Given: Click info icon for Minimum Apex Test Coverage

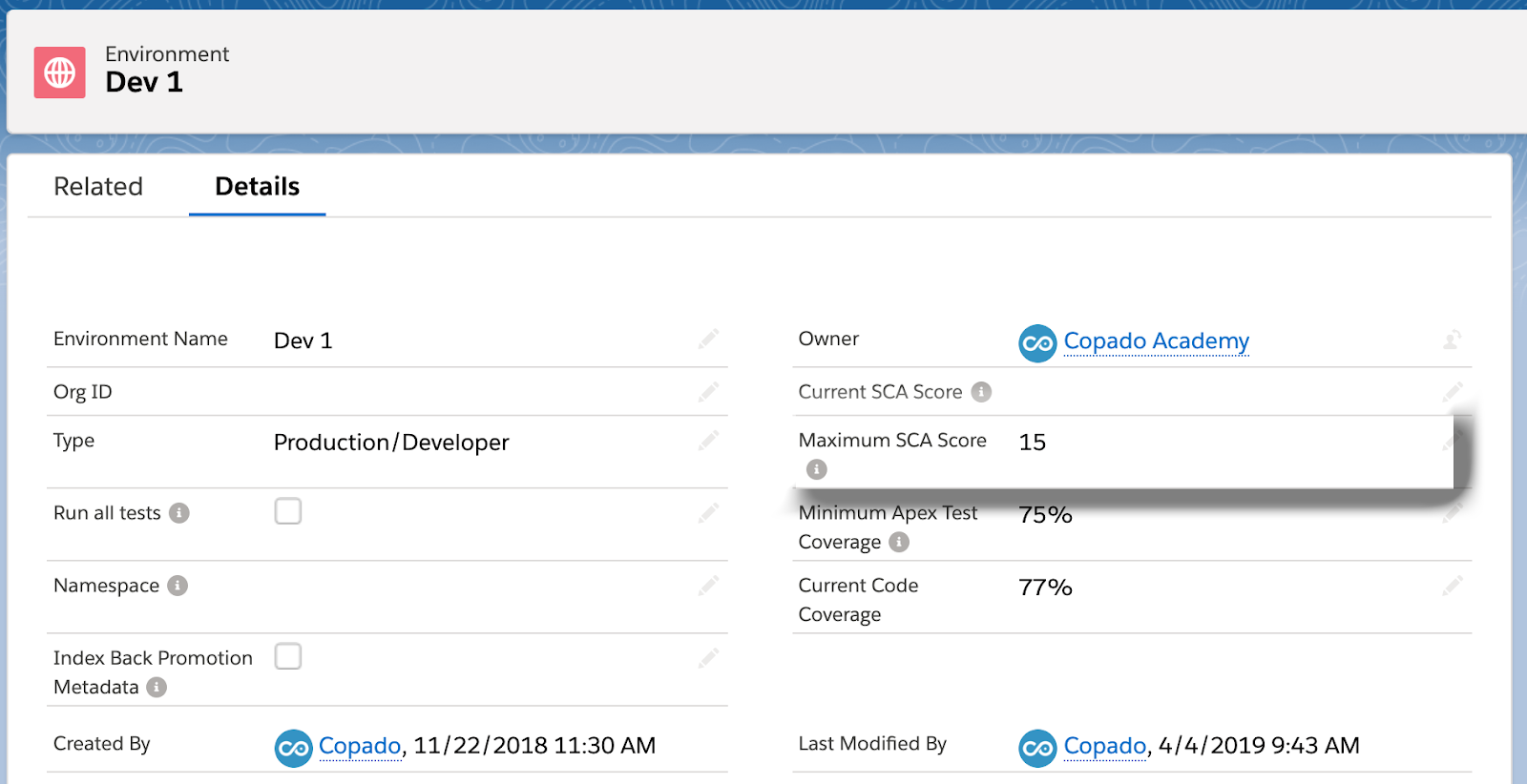Looking at the screenshot, I should coord(899,542).
